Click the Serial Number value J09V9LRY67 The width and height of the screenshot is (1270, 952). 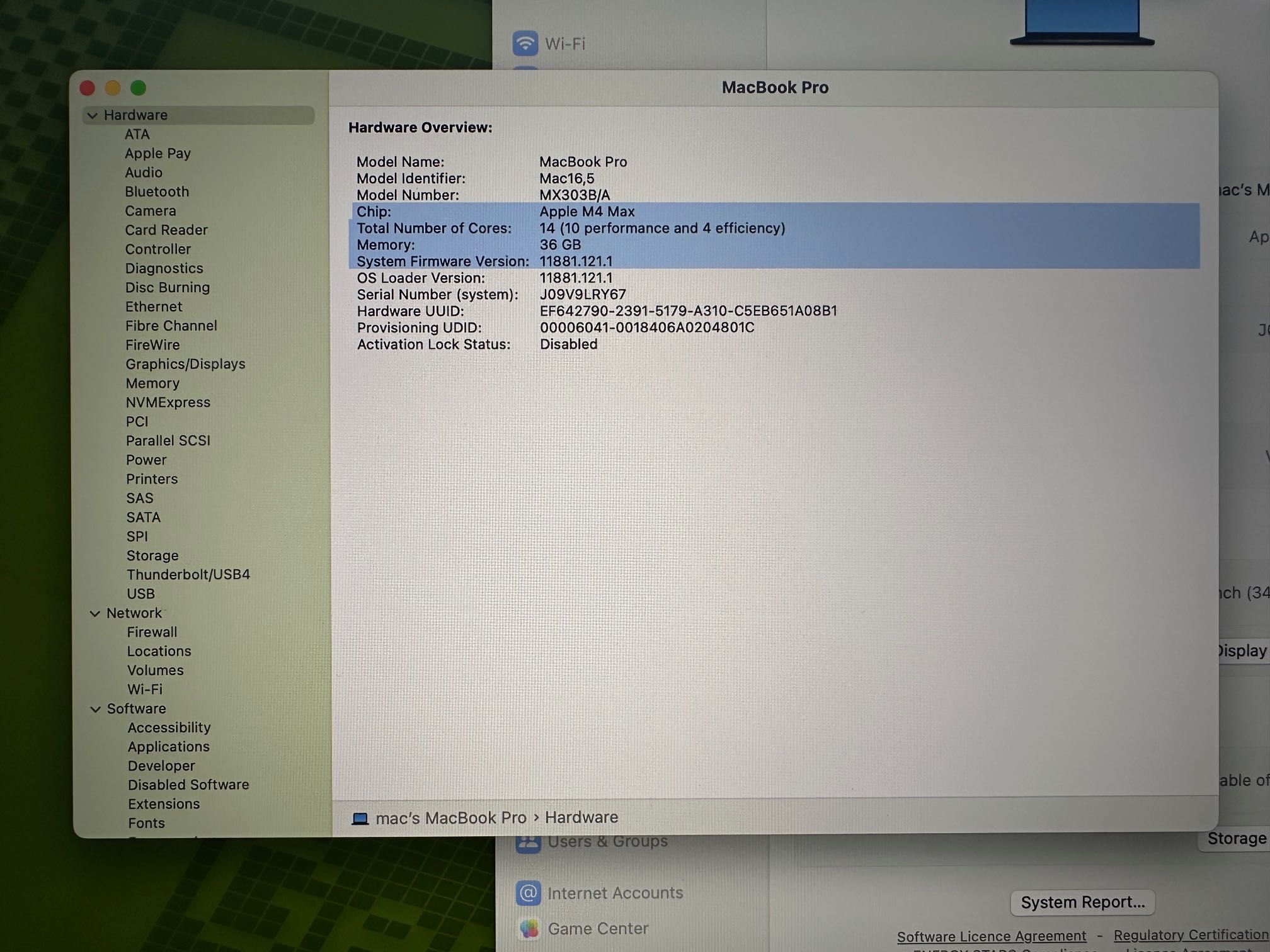[583, 295]
